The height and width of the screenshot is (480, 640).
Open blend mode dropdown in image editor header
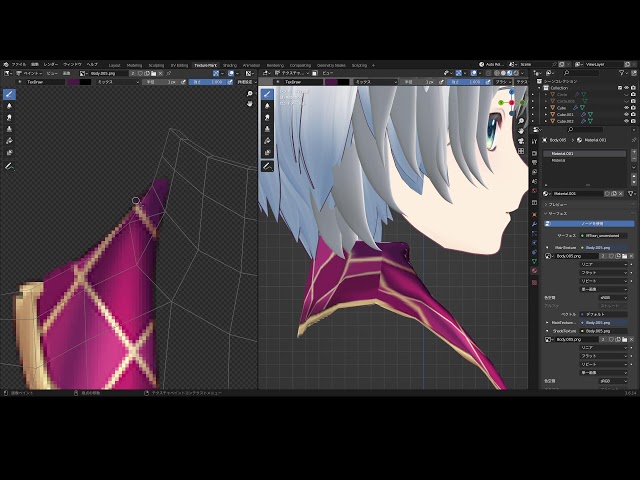(118, 82)
